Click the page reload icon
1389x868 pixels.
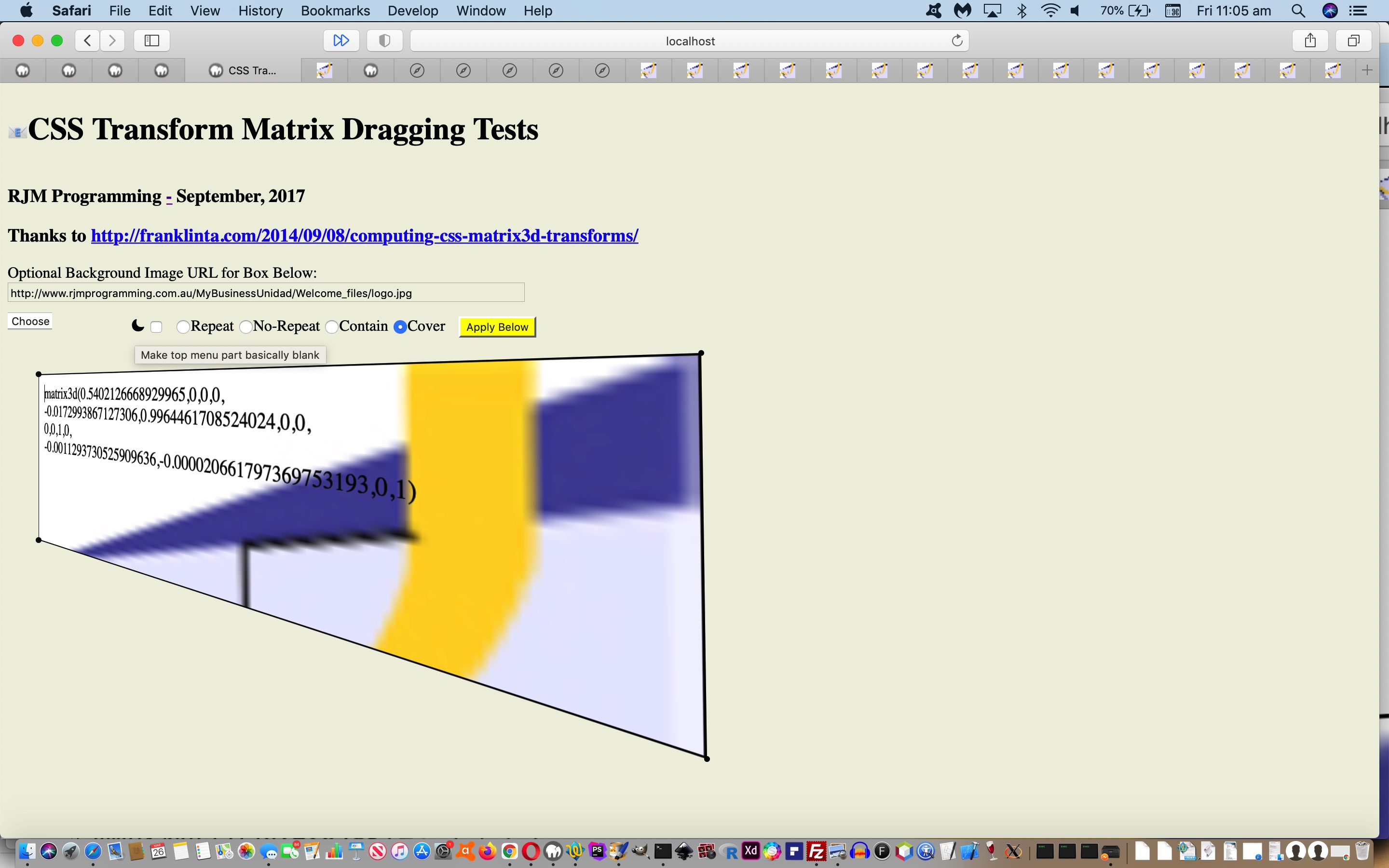(x=956, y=40)
